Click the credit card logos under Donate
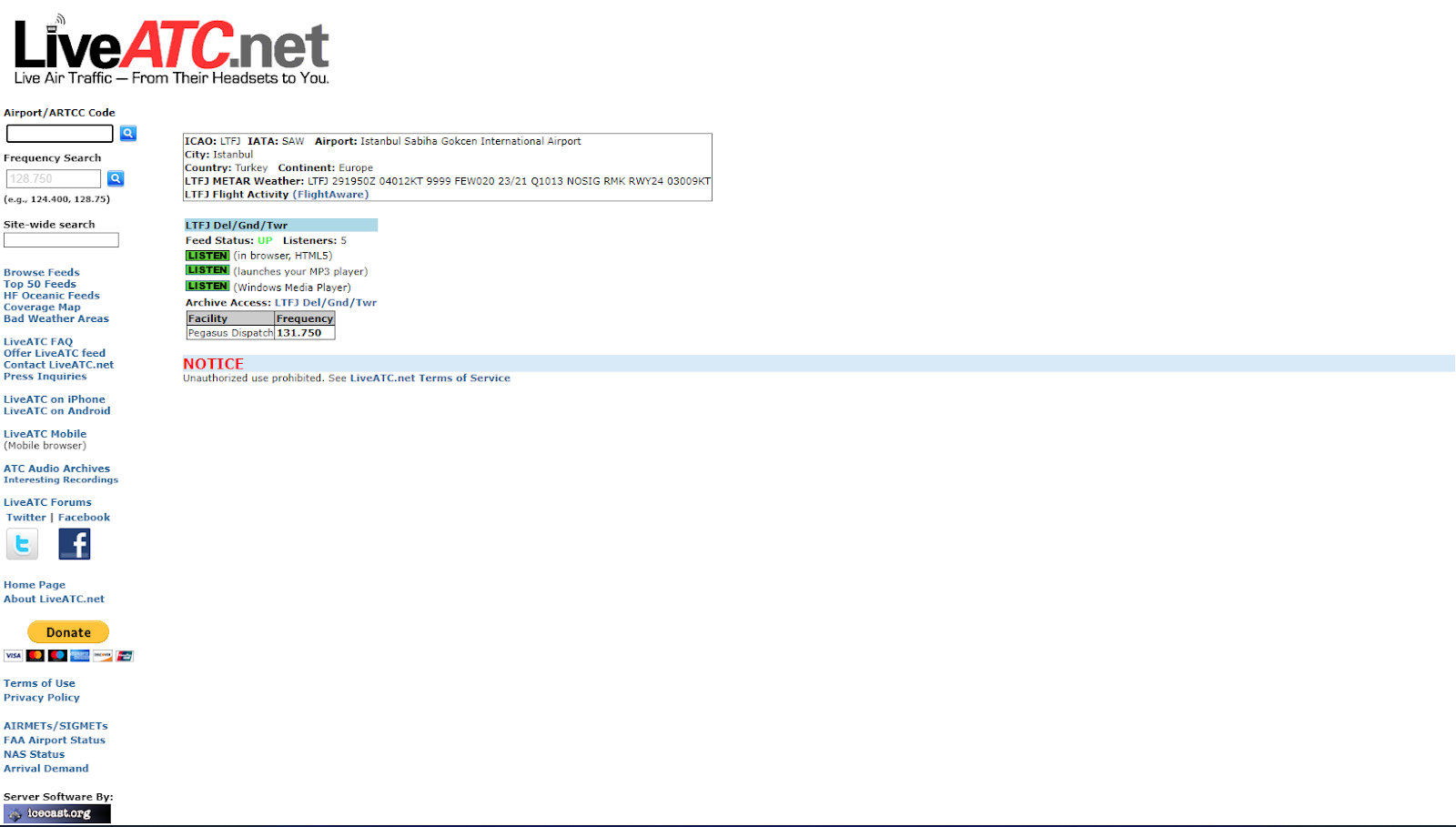Viewport: 1456px width, 827px height. pyautogui.click(x=68, y=655)
